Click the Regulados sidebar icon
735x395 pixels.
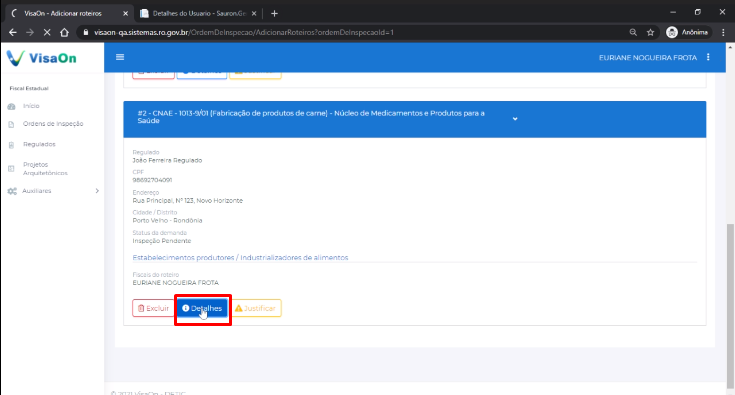pyautogui.click(x=12, y=145)
